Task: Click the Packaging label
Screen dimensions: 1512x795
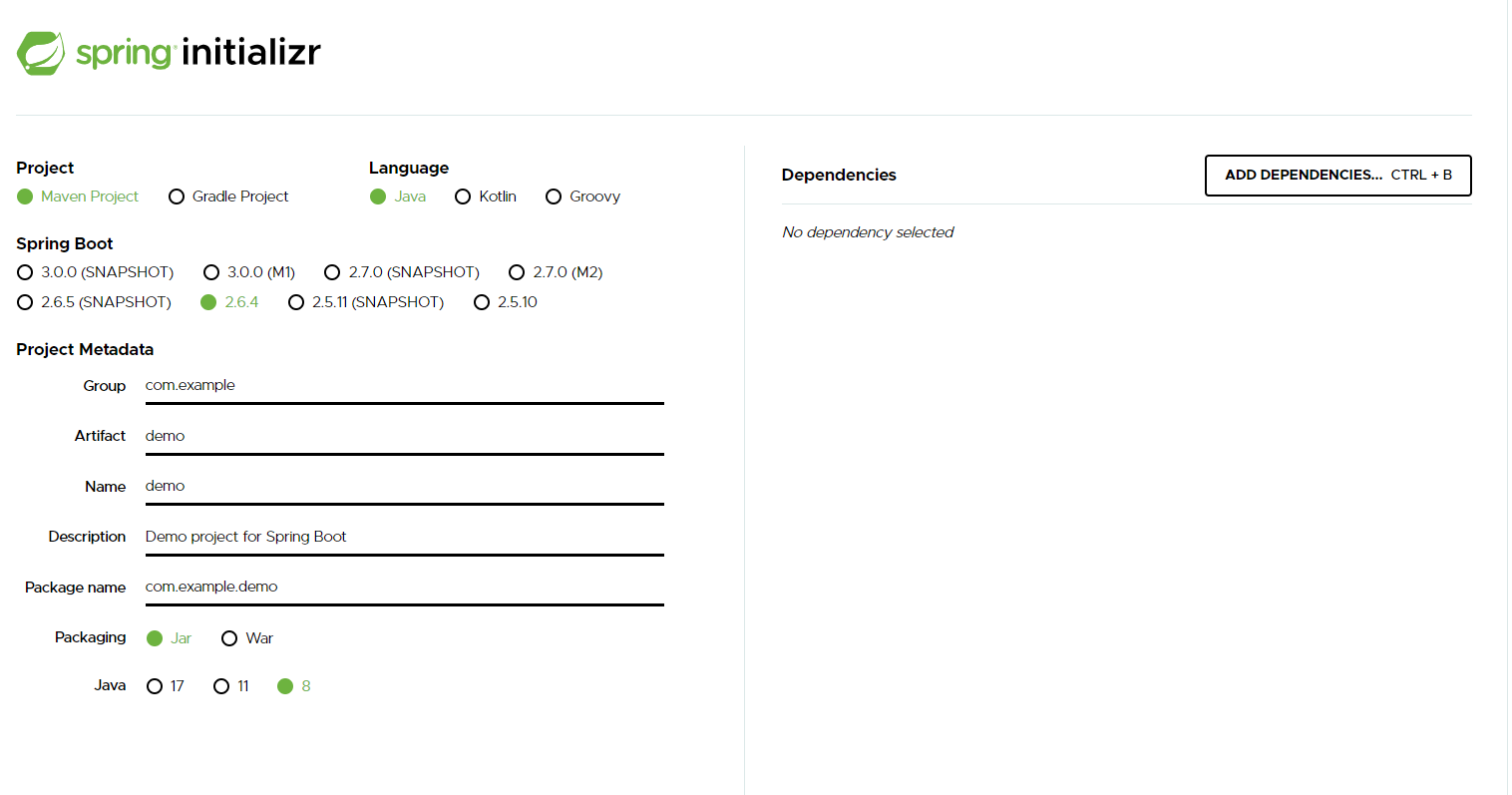Action: click(91, 637)
